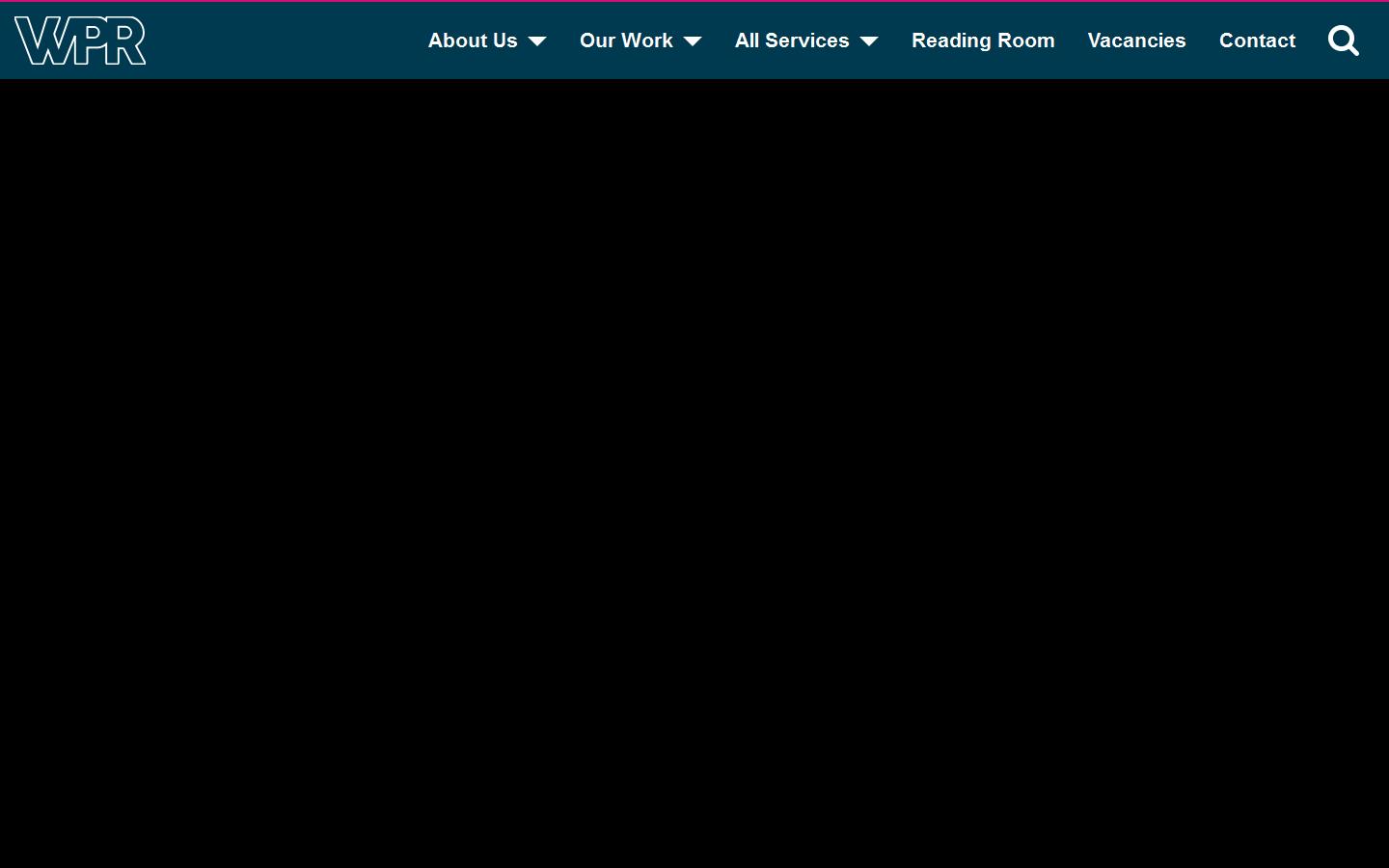Viewport: 1389px width, 868px height.
Task: Click the triangle beside All Services
Action: 869,41
